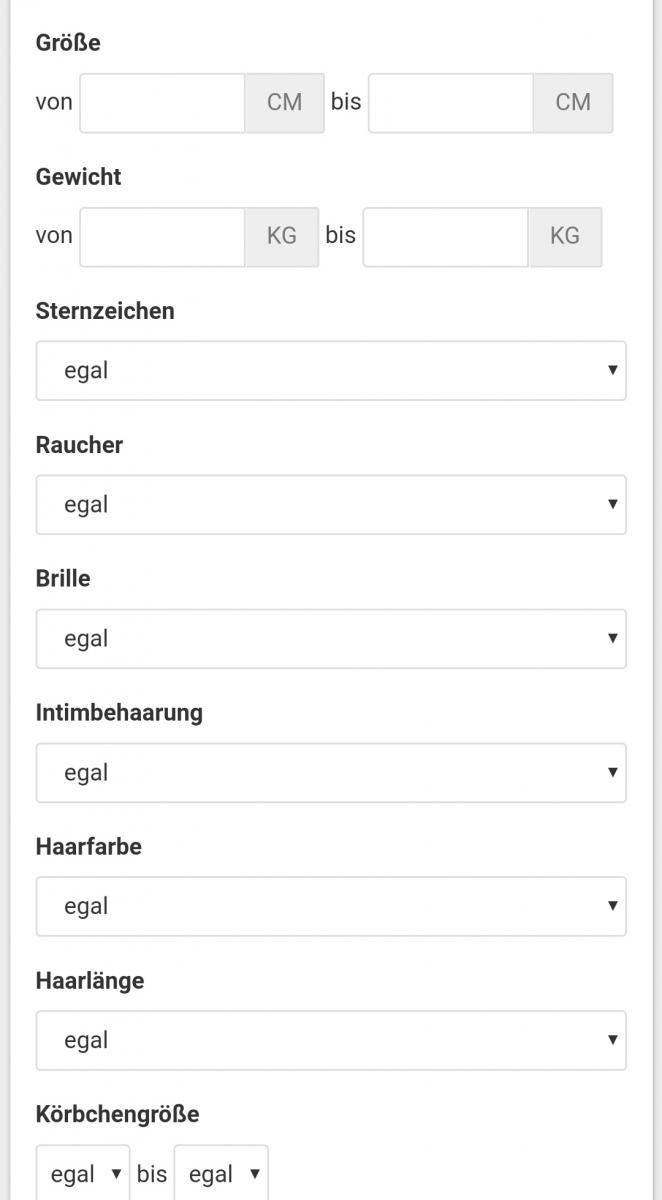662x1200 pixels.
Task: Open the Haarlänge dropdown
Action: pyautogui.click(x=330, y=1041)
